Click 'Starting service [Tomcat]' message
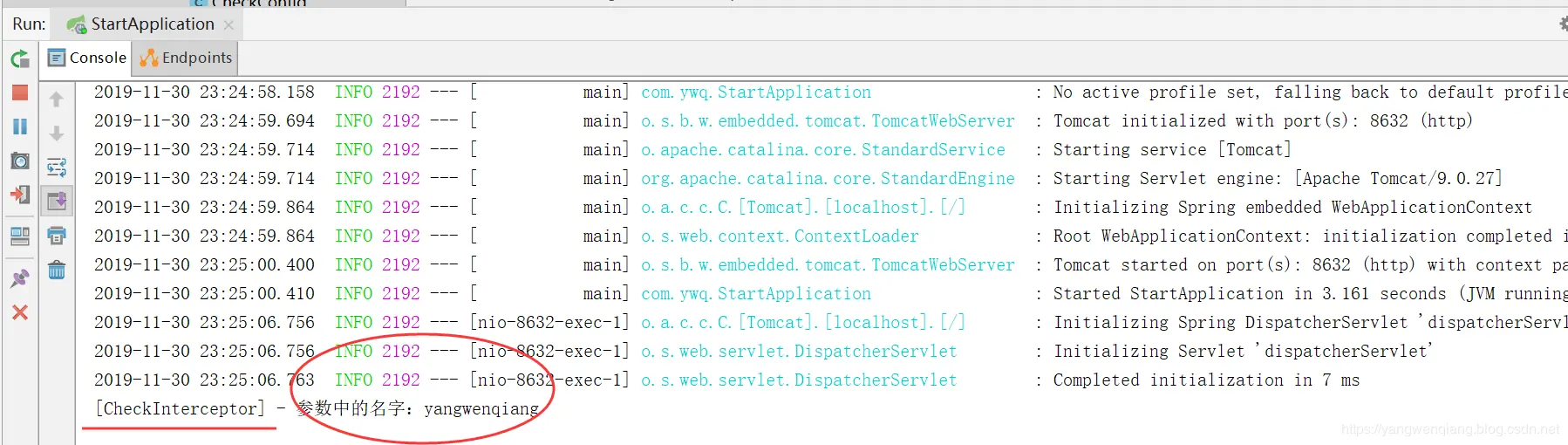The height and width of the screenshot is (445, 1568). coord(1172,149)
